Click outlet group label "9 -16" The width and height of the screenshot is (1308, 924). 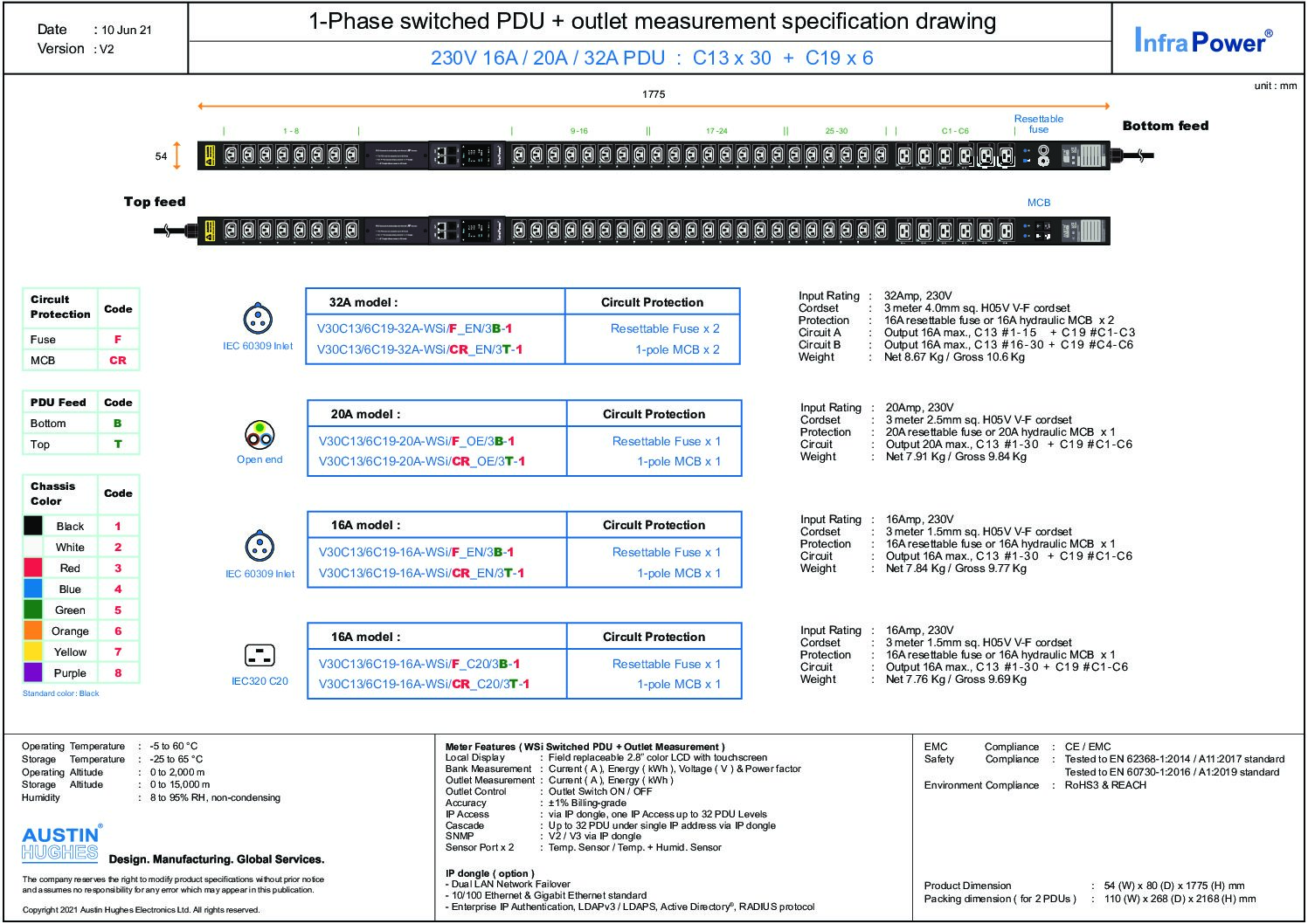pos(579,131)
